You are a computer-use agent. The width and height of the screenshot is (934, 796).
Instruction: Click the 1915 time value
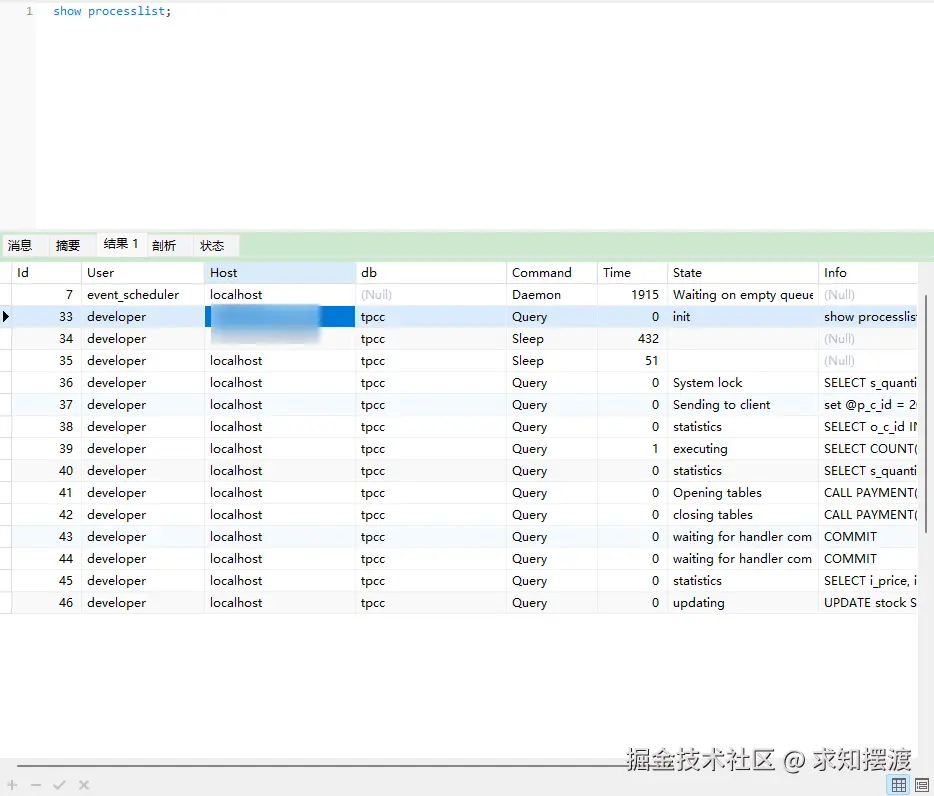coord(632,295)
